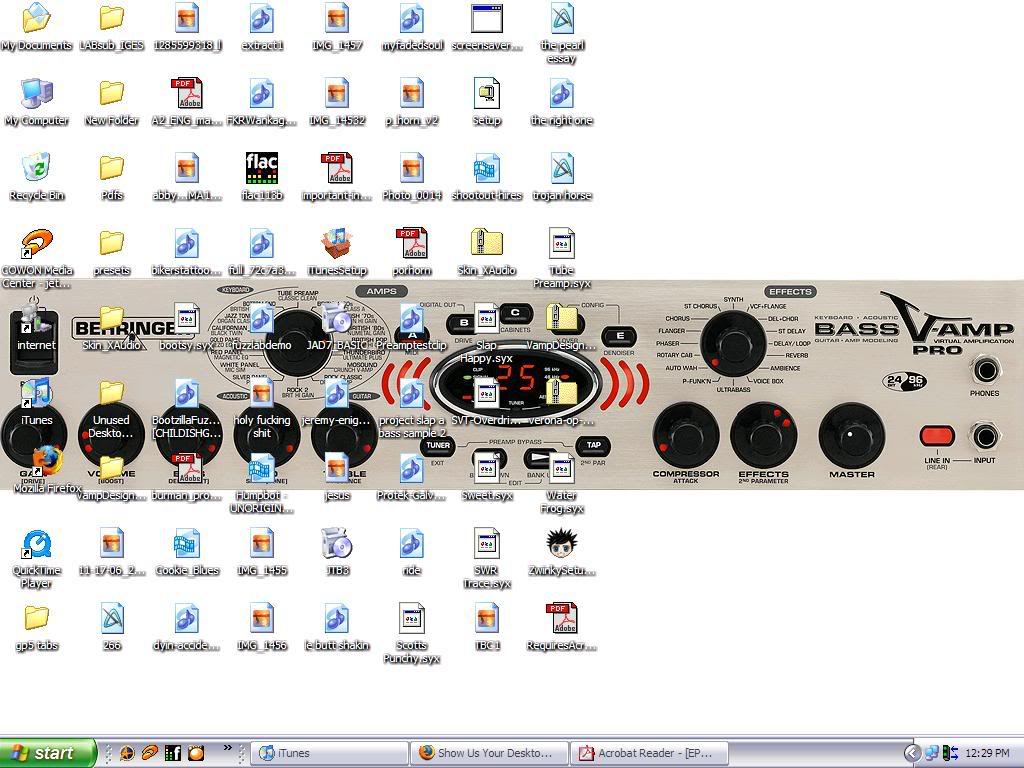
Task: Select the 'Setup' file icon
Action: point(487,93)
